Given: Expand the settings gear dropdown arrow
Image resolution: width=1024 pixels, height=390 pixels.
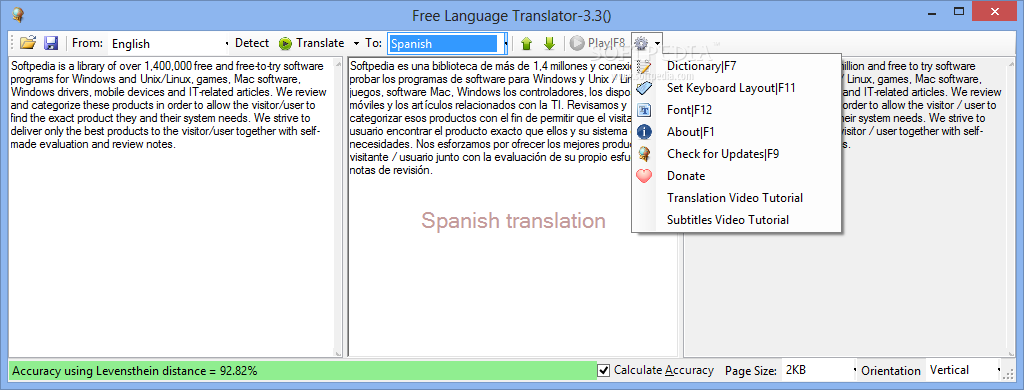Looking at the screenshot, I should click(656, 44).
